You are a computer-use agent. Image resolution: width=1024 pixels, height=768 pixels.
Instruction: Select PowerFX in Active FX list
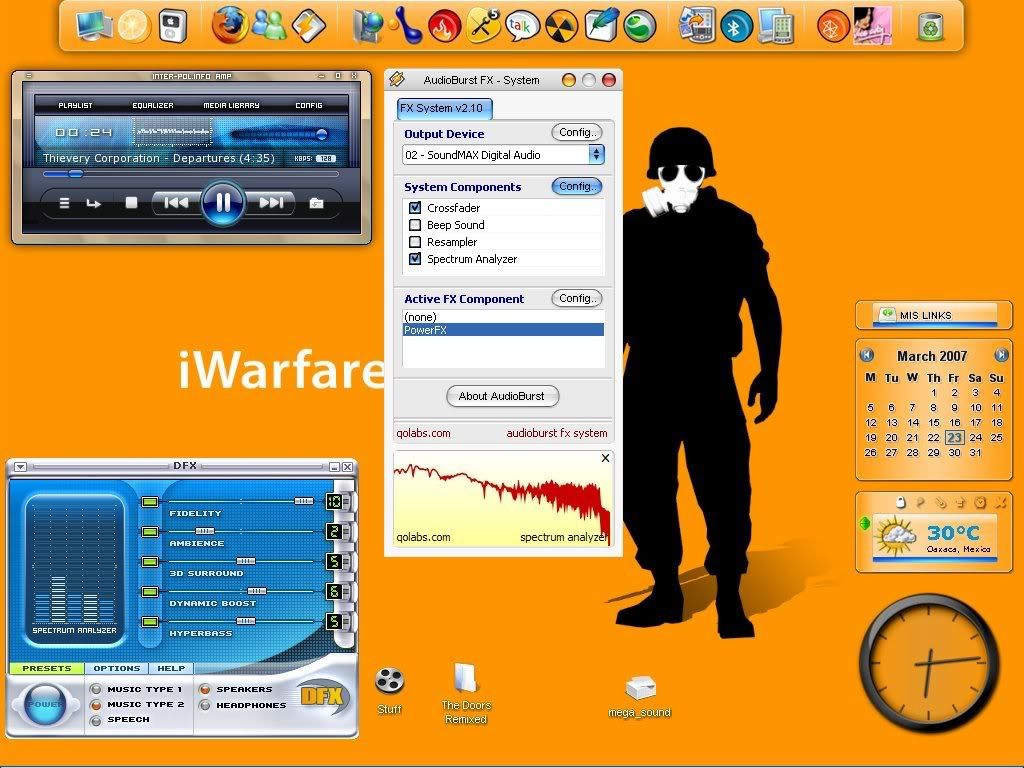click(x=503, y=330)
